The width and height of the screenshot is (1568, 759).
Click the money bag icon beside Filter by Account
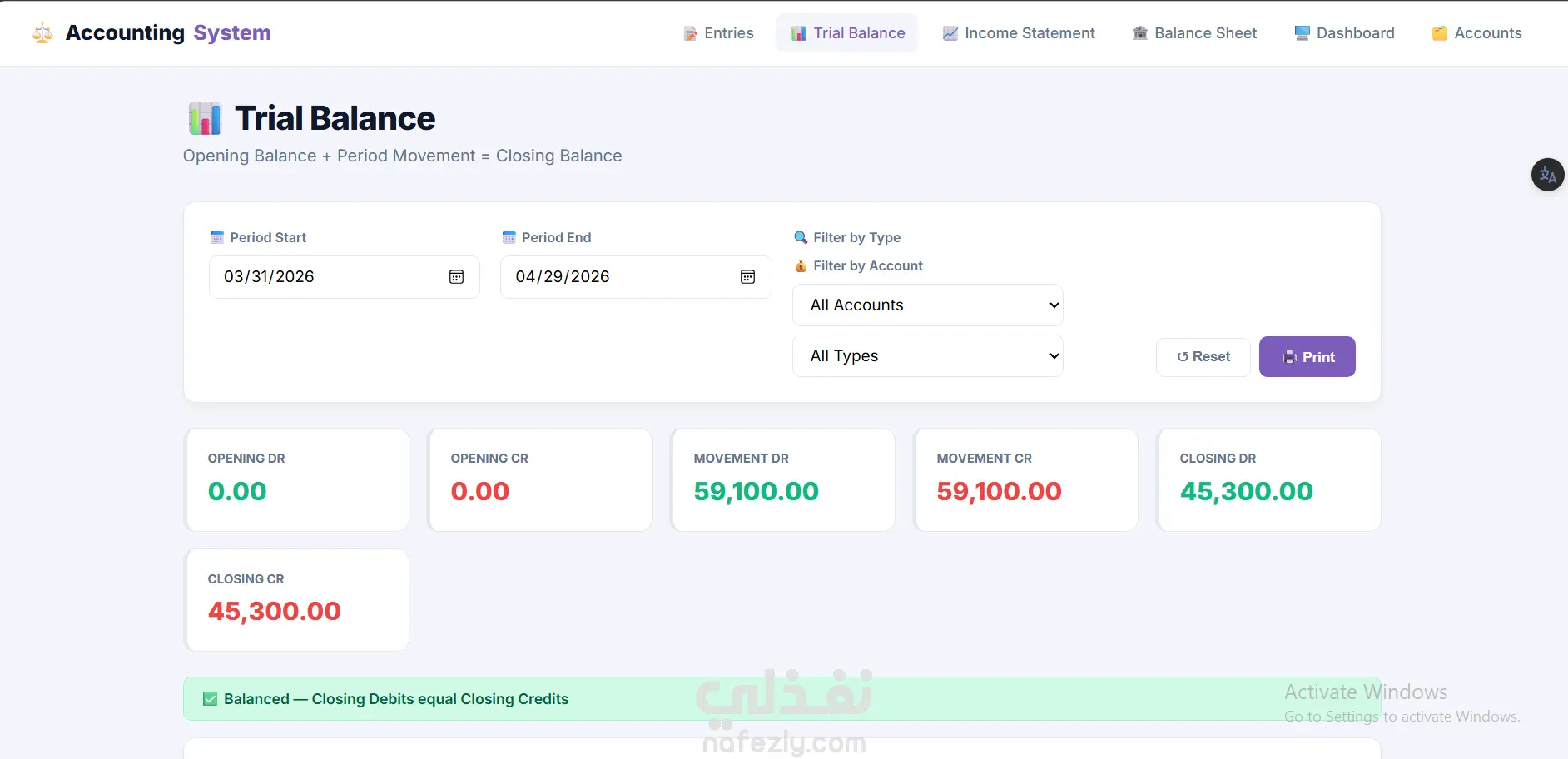point(801,265)
